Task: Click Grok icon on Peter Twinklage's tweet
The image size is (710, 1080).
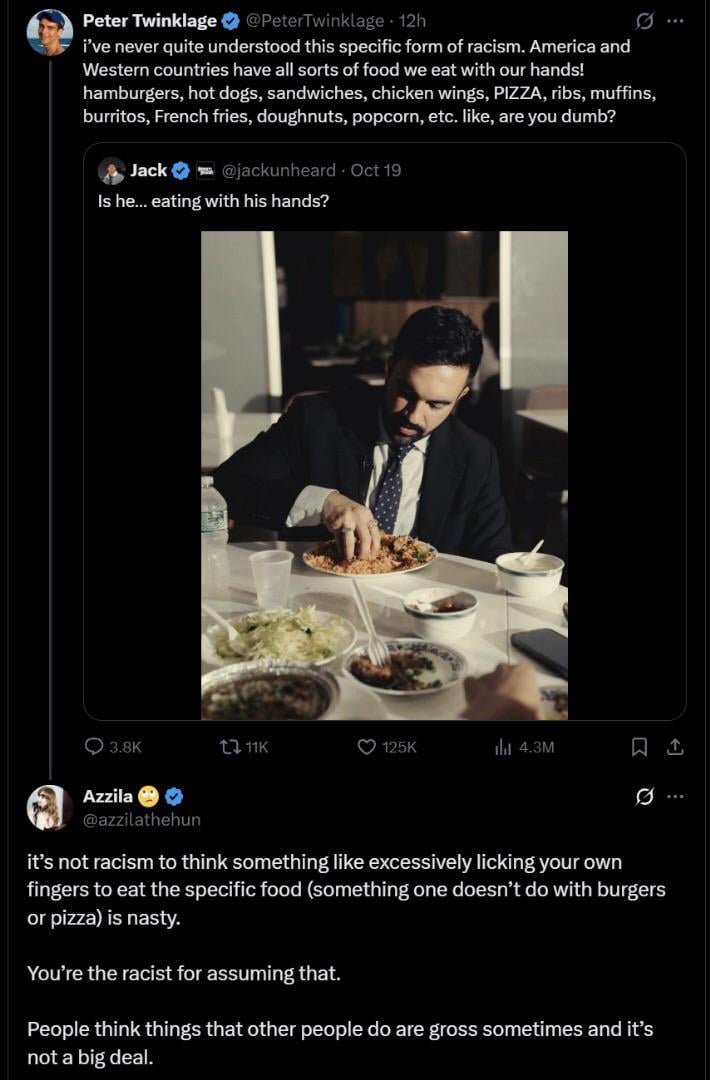Action: point(645,21)
